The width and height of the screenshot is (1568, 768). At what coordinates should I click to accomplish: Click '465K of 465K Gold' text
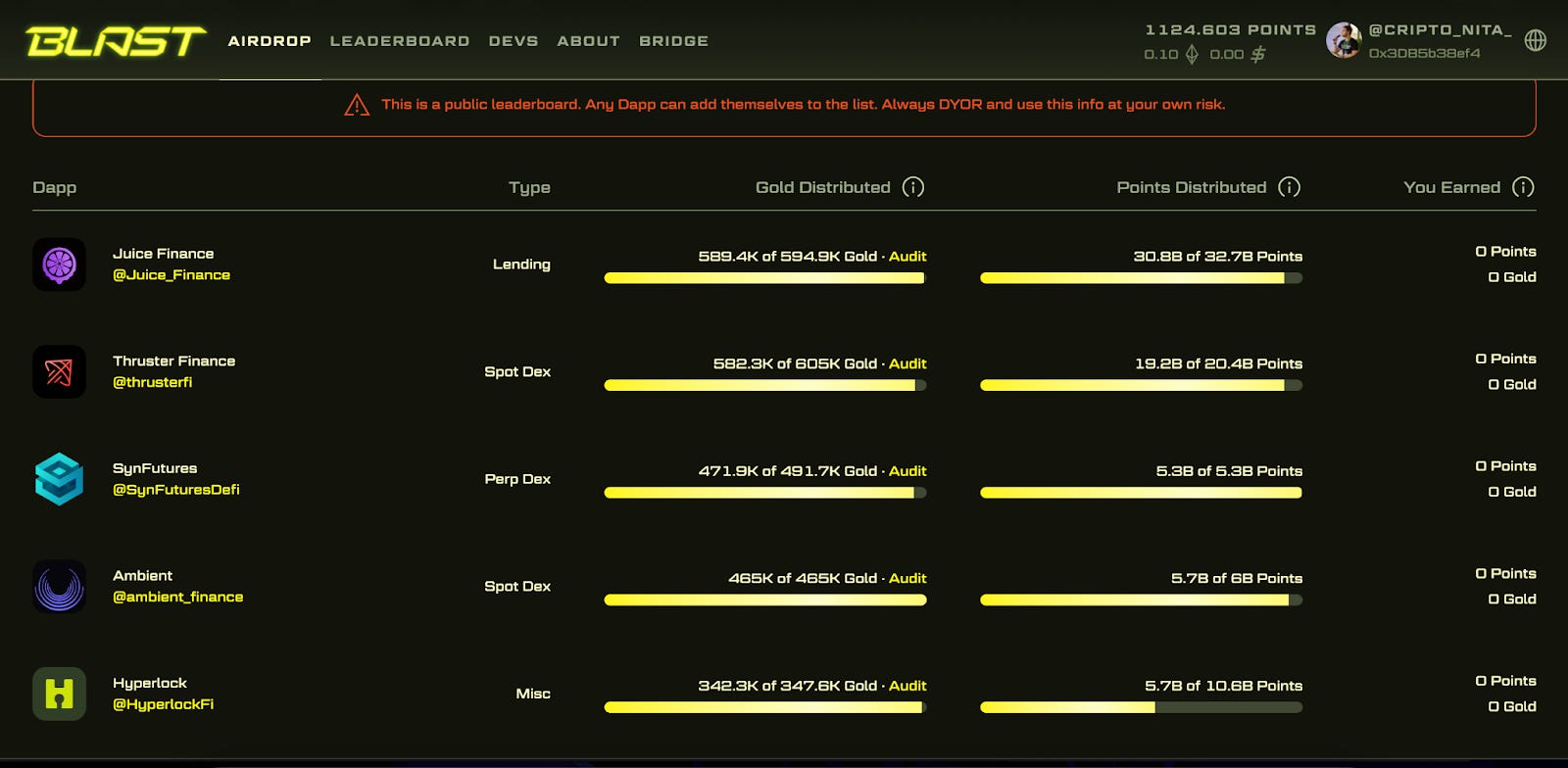pyautogui.click(x=803, y=578)
